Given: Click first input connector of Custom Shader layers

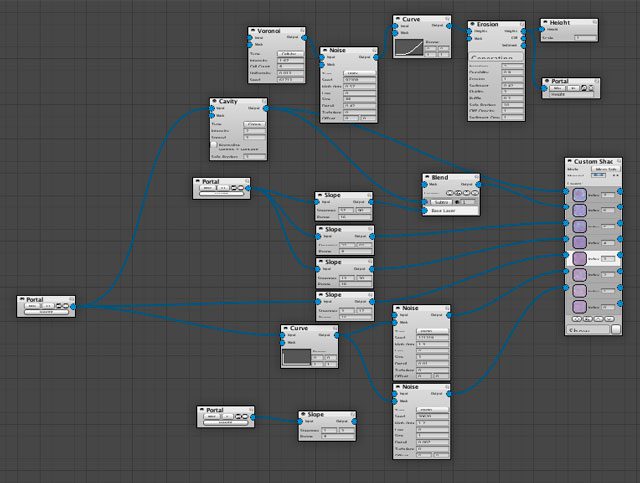Looking at the screenshot, I should [x=566, y=191].
